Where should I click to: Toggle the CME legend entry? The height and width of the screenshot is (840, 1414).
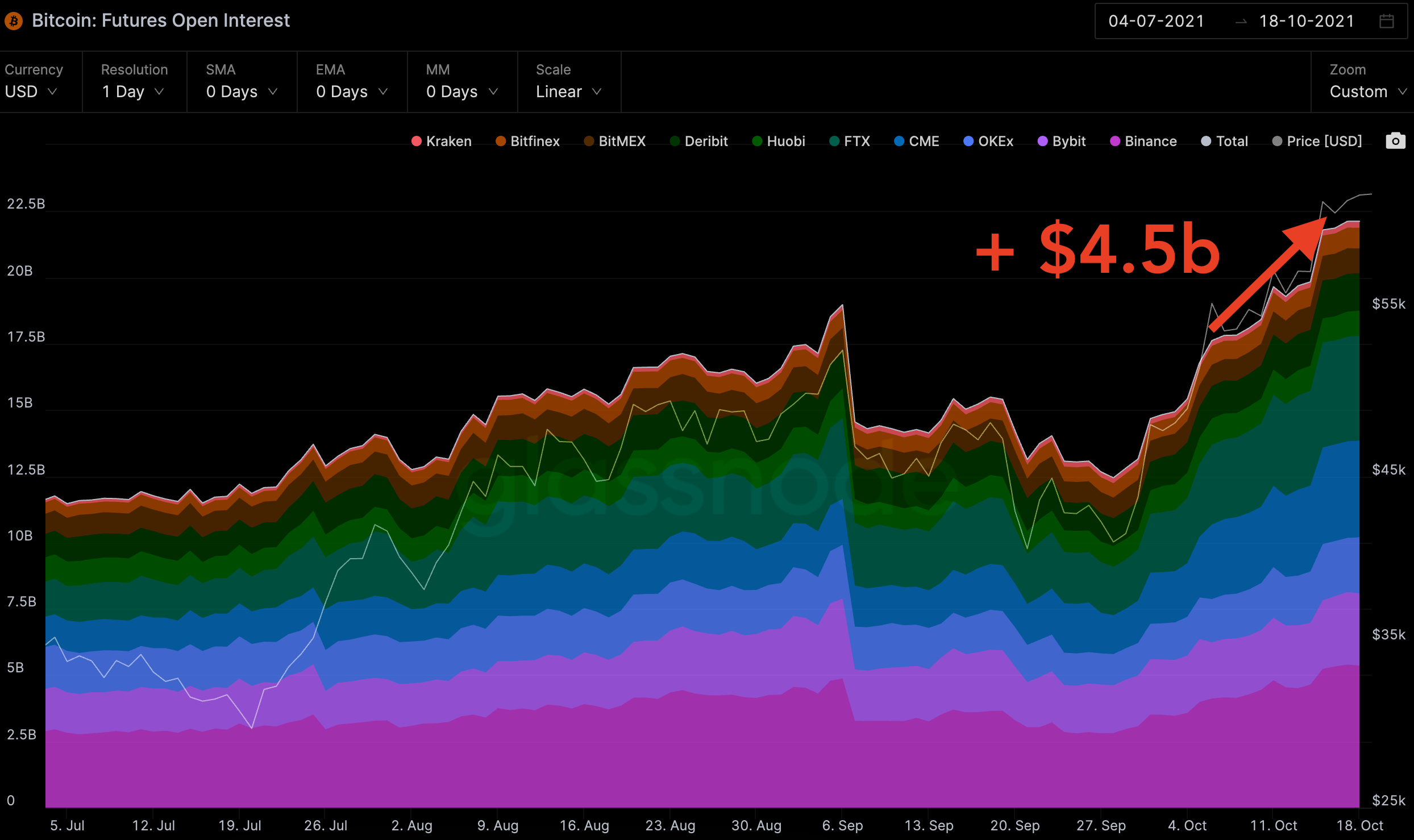coord(923,141)
